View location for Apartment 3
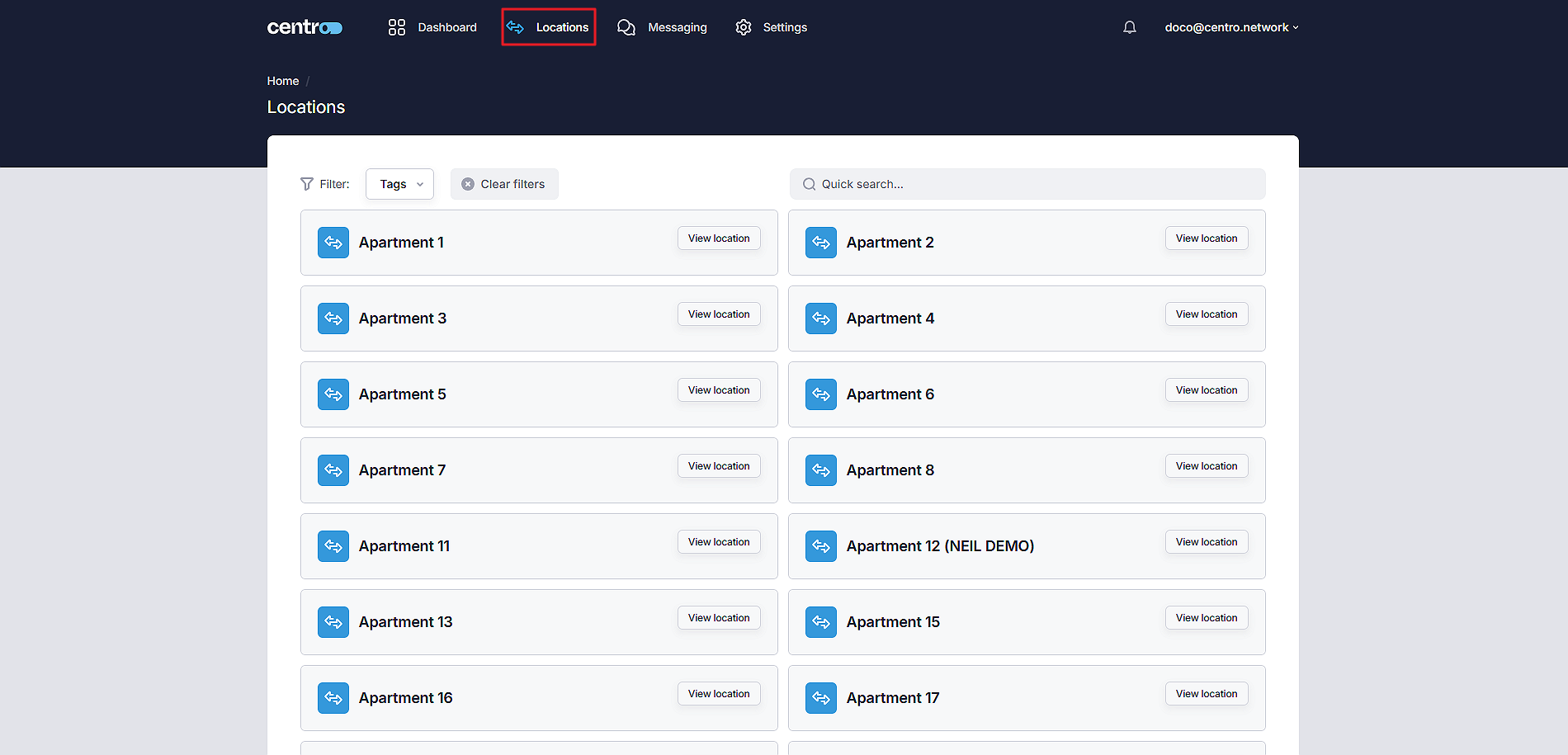Image resolution: width=1568 pixels, height=755 pixels. tap(719, 314)
